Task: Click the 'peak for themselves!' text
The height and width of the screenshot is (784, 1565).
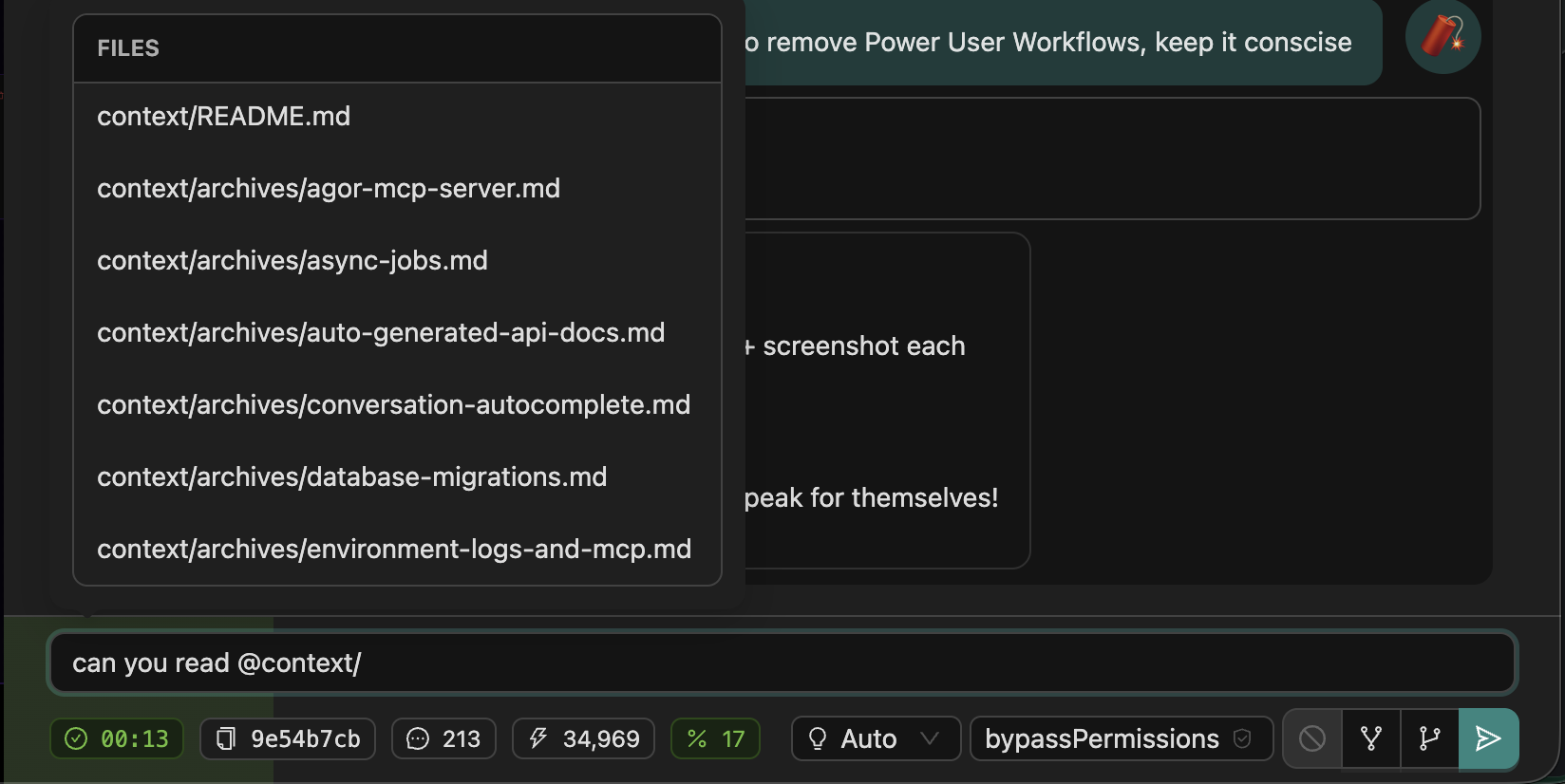Action: pyautogui.click(x=871, y=498)
